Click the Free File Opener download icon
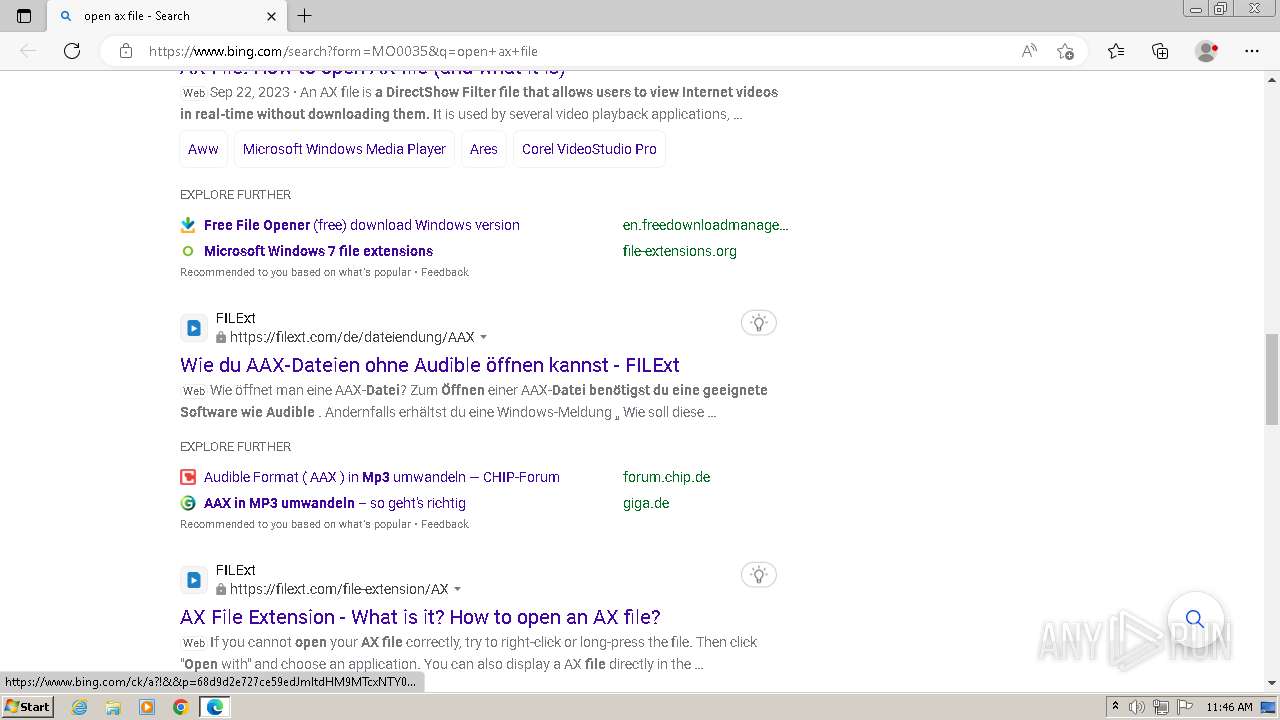The image size is (1280, 720). pyautogui.click(x=188, y=225)
